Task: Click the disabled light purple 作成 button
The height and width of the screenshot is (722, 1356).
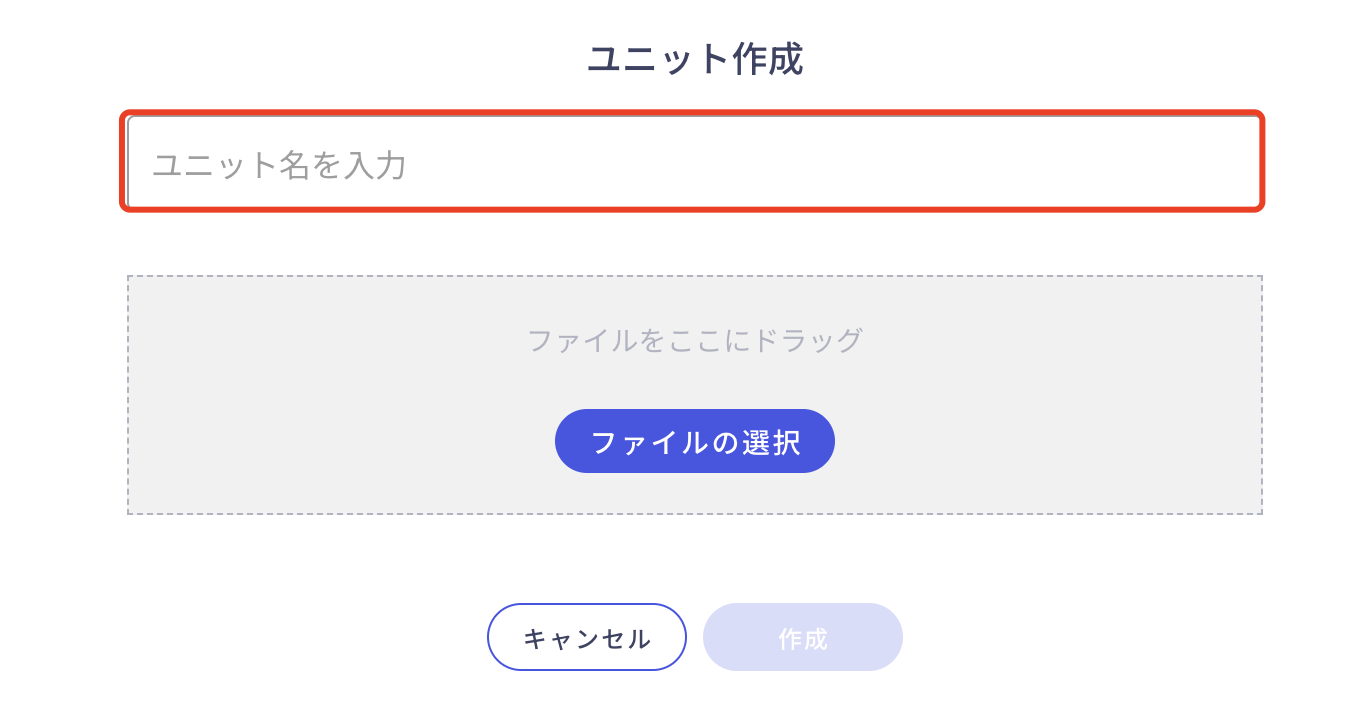Action: click(x=803, y=637)
